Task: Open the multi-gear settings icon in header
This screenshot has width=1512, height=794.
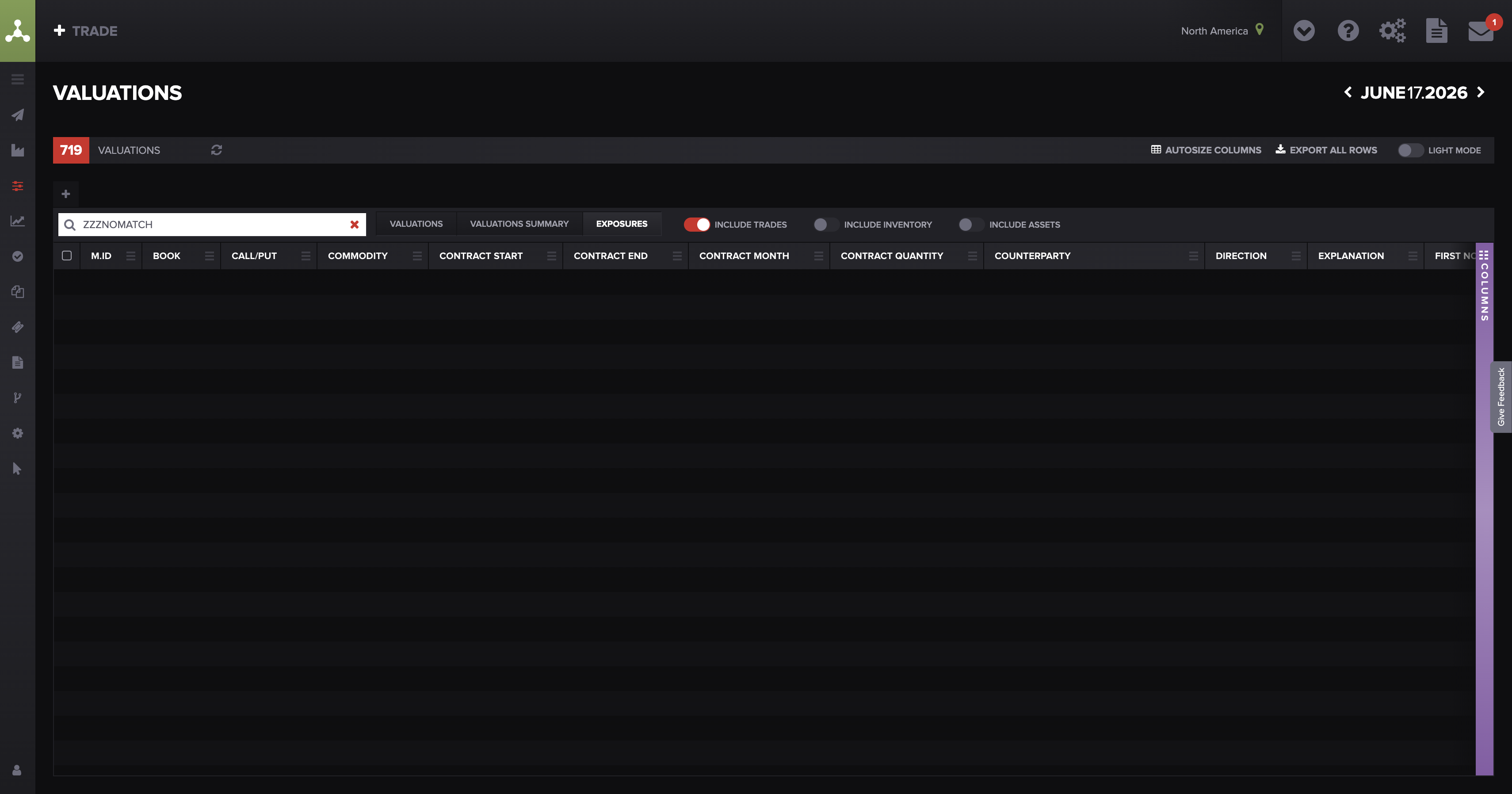Action: click(x=1392, y=31)
